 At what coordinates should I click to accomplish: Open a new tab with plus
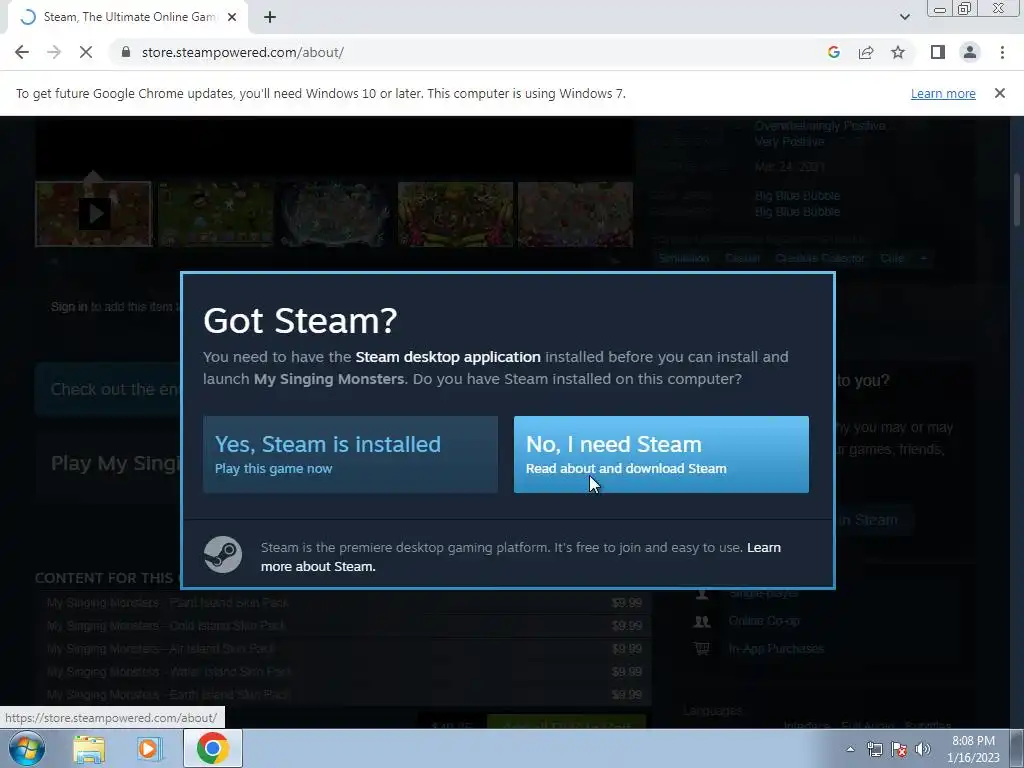coord(270,18)
